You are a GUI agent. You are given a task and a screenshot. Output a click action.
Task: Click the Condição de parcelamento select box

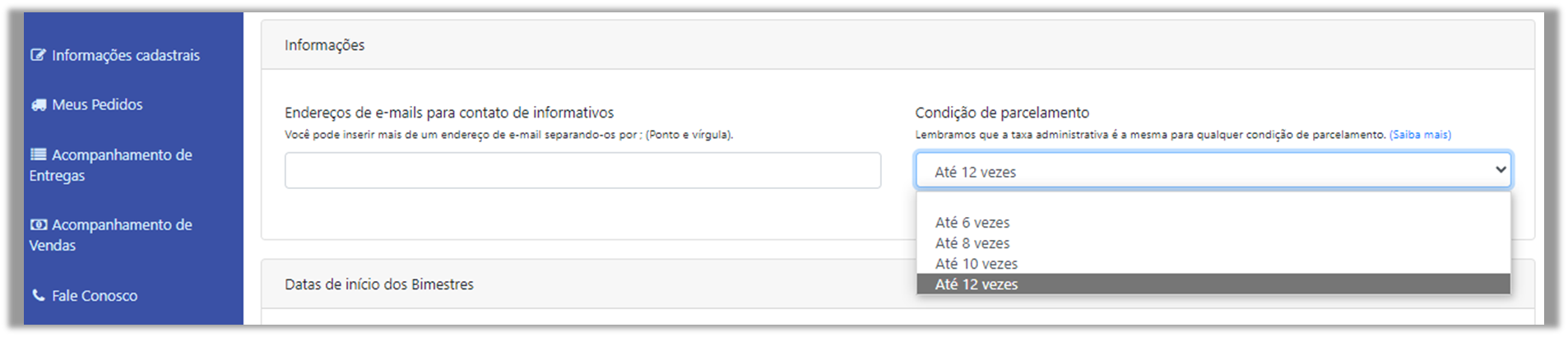coord(1213,170)
